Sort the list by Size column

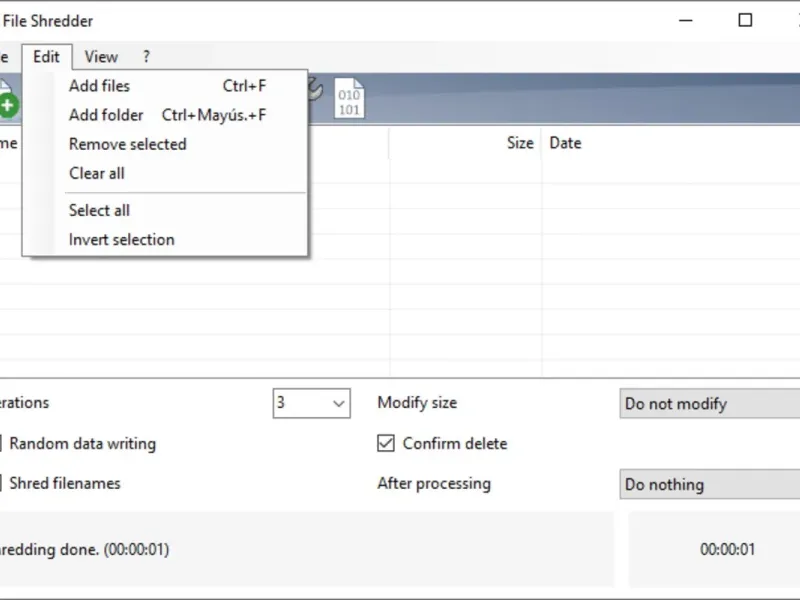(x=519, y=143)
